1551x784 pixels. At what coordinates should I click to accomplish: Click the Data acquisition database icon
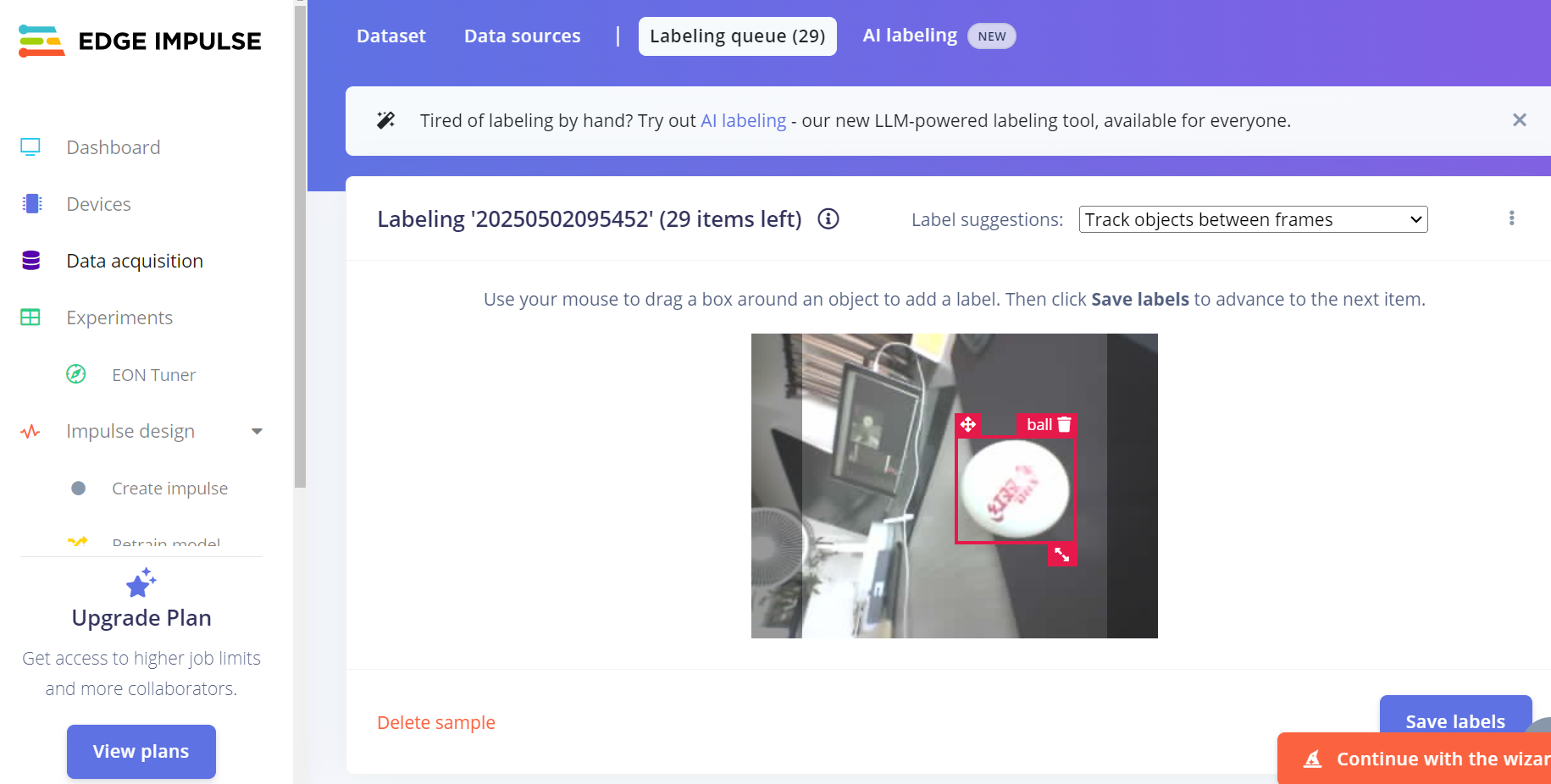[31, 261]
